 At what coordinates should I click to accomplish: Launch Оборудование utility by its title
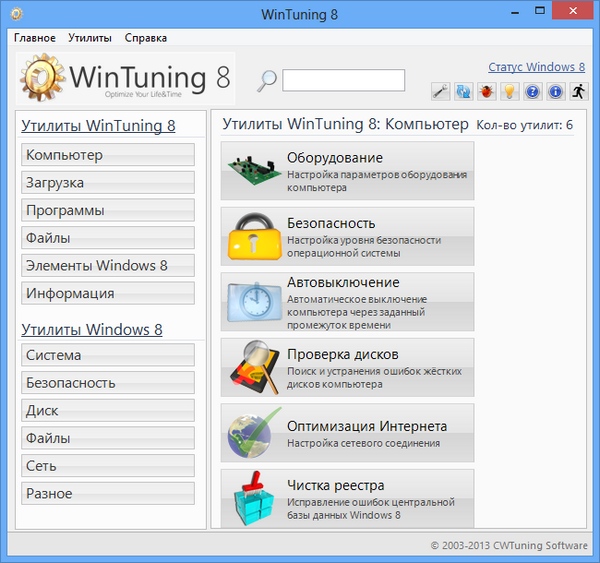tap(335, 158)
